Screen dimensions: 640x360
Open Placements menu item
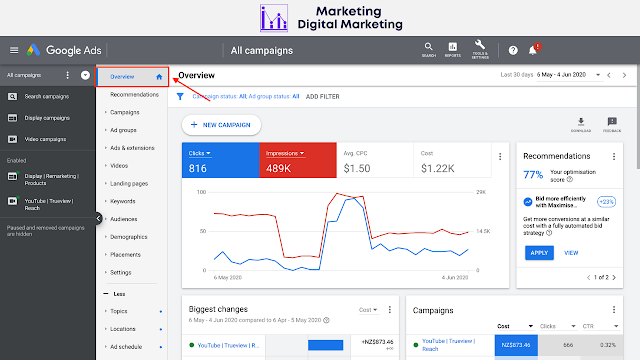[x=125, y=255]
